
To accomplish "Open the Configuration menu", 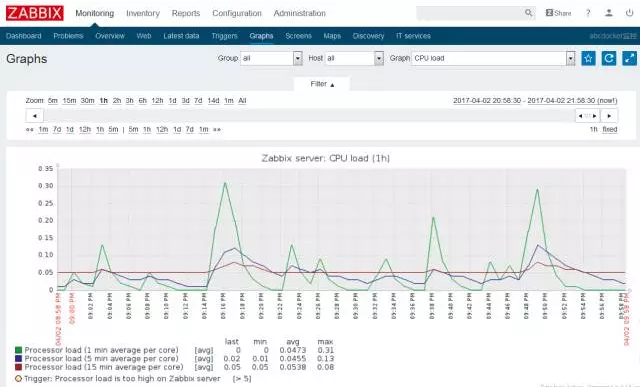I will click(x=237, y=13).
